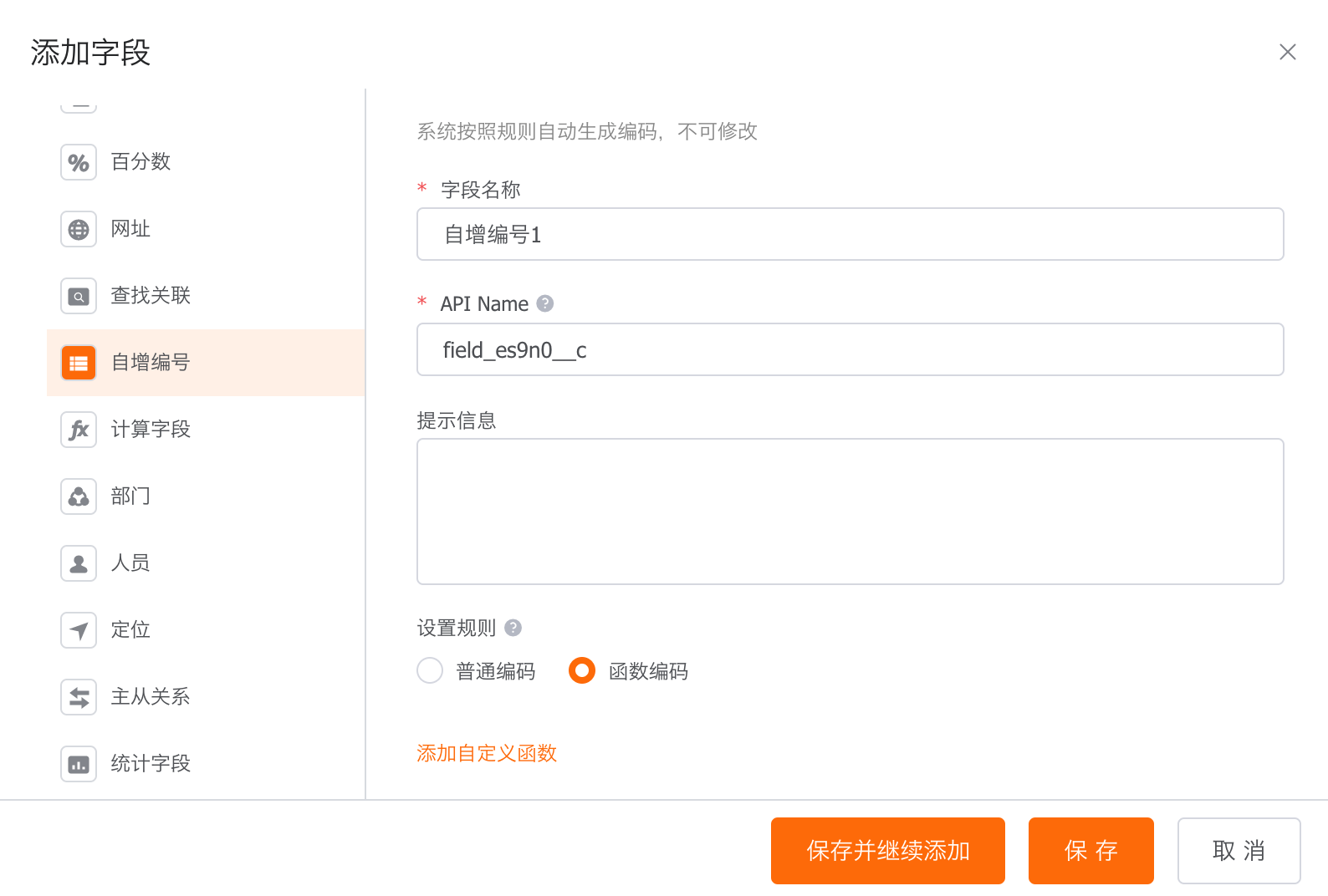Click the percent icon for 百分数
This screenshot has height=896, width=1328.
click(x=79, y=162)
